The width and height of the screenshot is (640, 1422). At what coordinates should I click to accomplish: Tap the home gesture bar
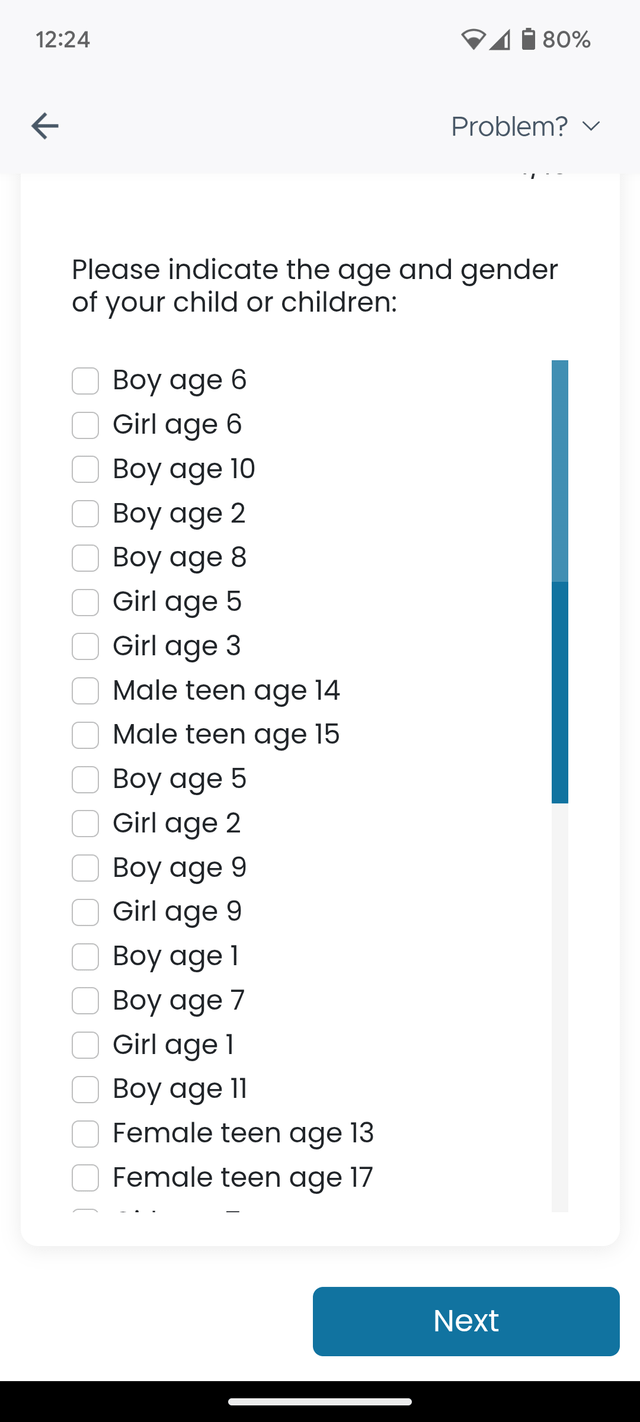click(320, 1401)
